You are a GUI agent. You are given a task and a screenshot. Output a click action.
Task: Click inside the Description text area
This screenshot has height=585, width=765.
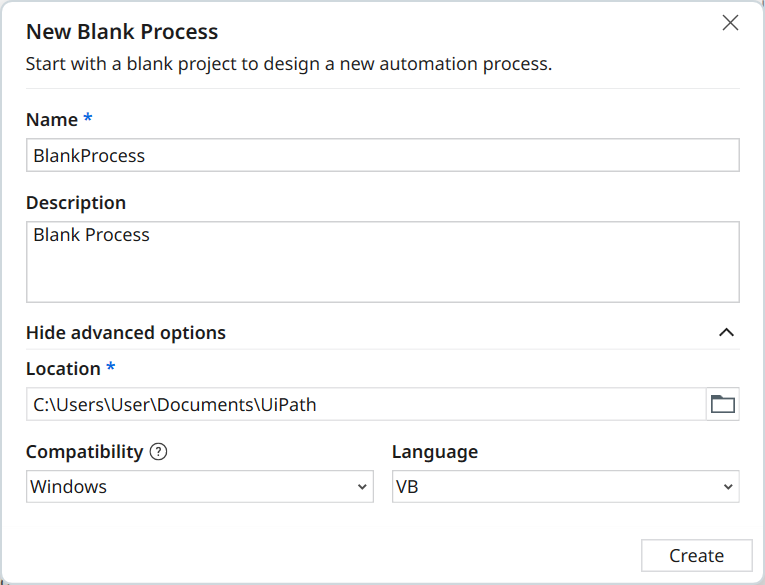(382, 262)
